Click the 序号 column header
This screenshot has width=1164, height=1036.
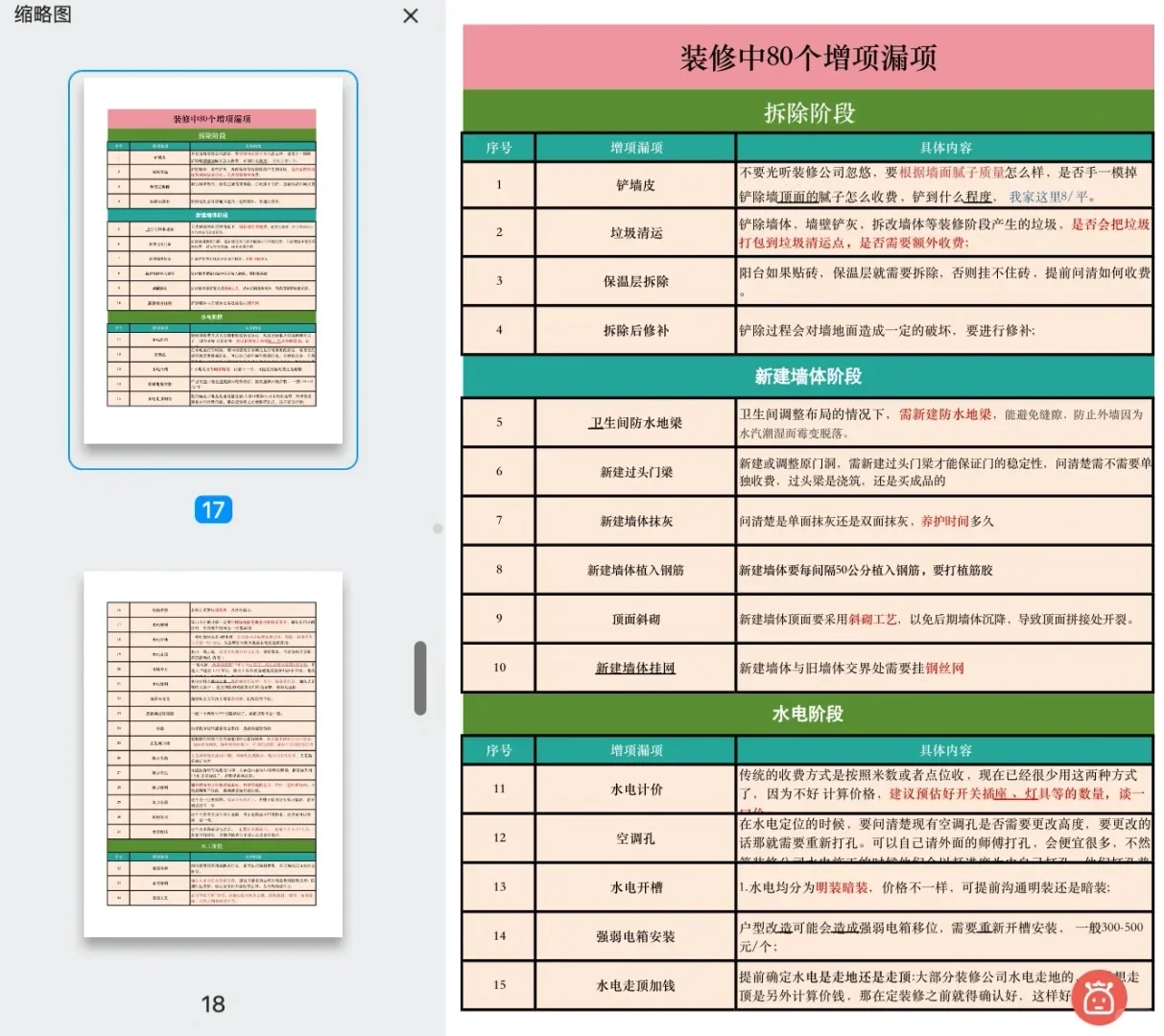point(497,148)
